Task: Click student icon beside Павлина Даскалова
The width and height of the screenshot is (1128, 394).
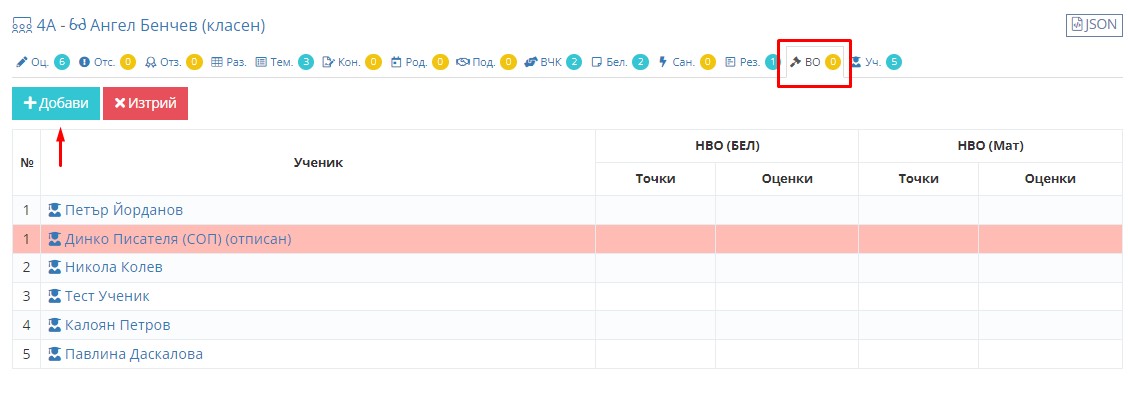Action: [55, 354]
